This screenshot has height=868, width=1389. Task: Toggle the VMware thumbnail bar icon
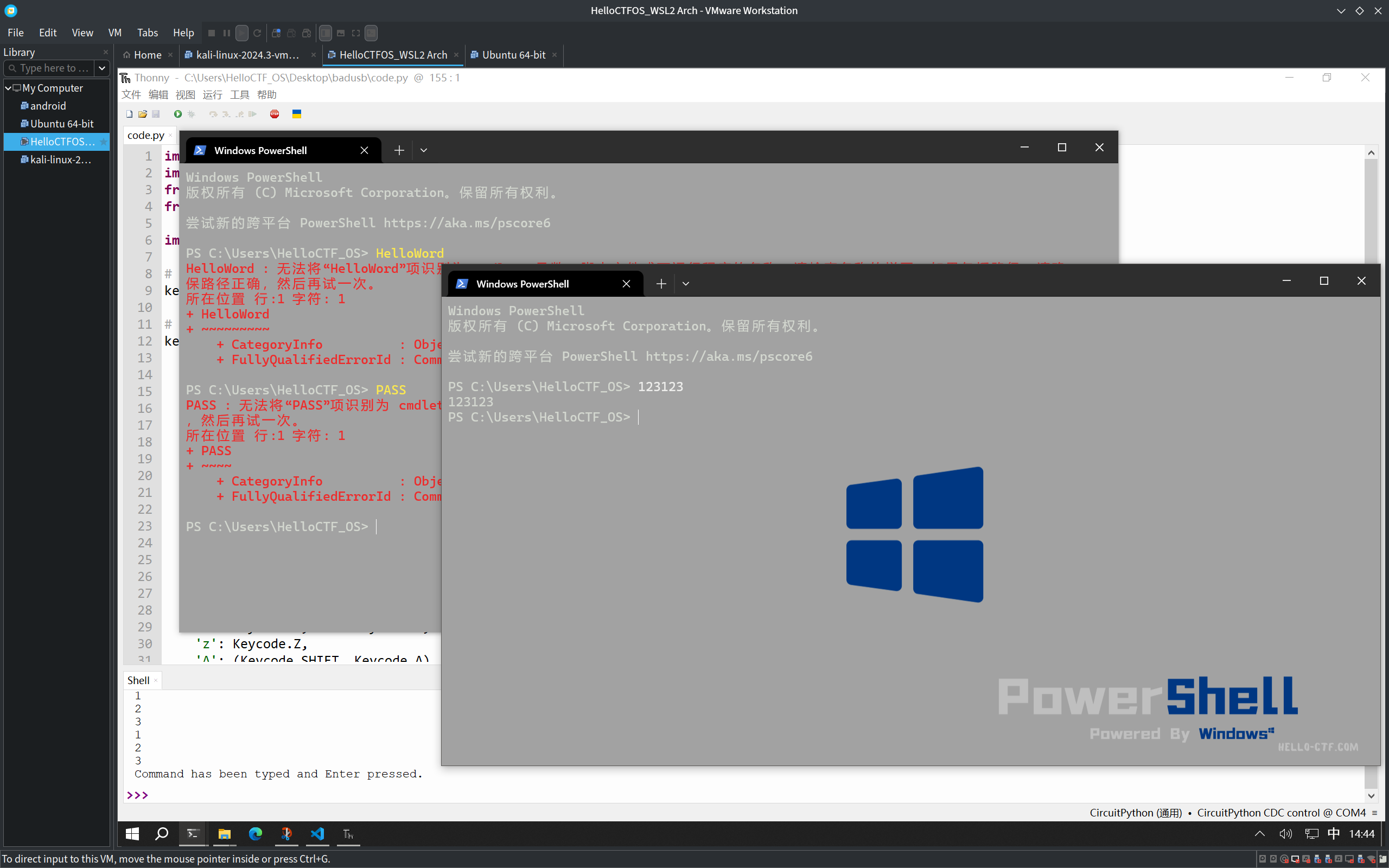click(341, 33)
